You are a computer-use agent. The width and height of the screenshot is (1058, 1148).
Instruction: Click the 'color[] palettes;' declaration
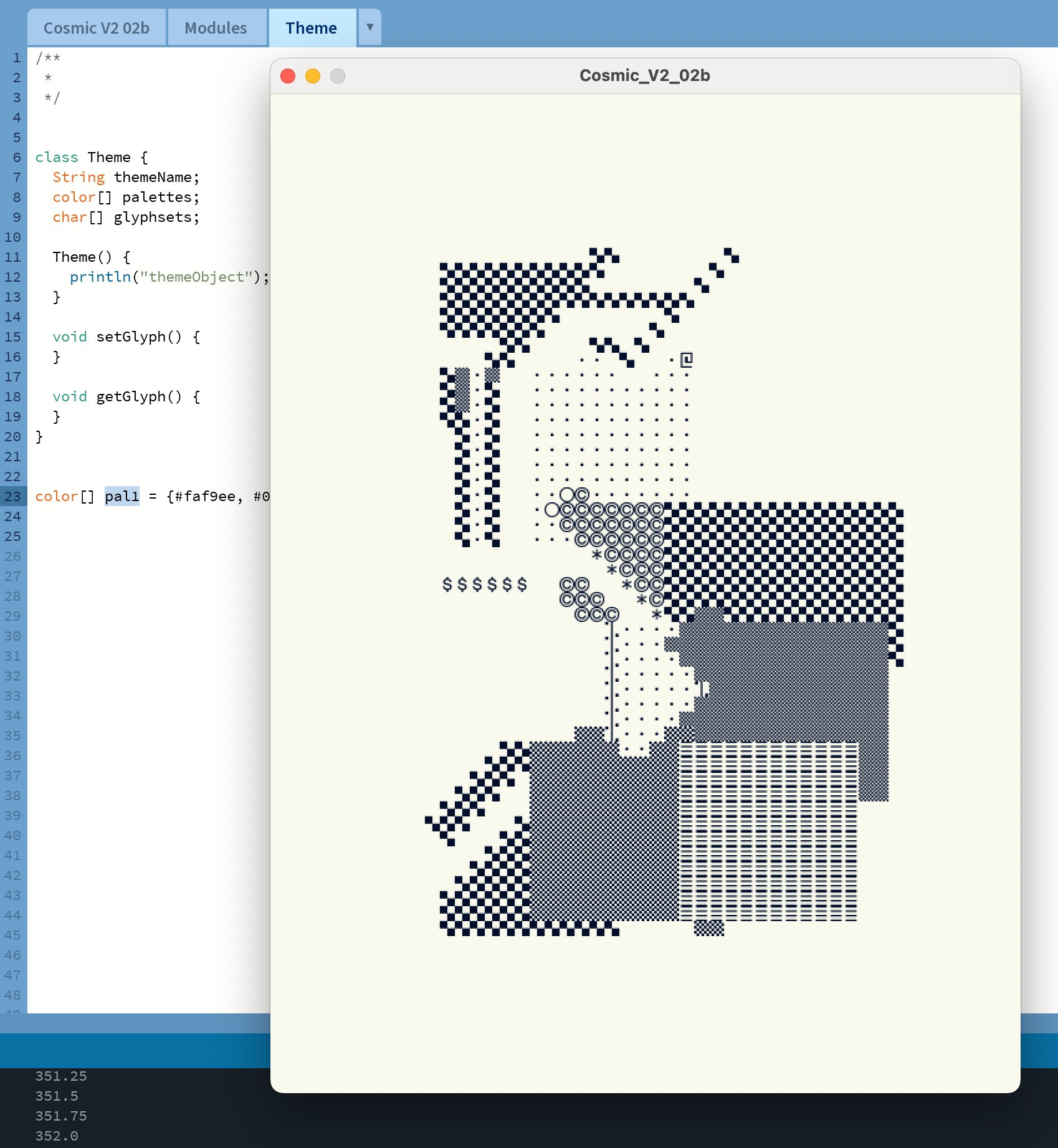[126, 197]
